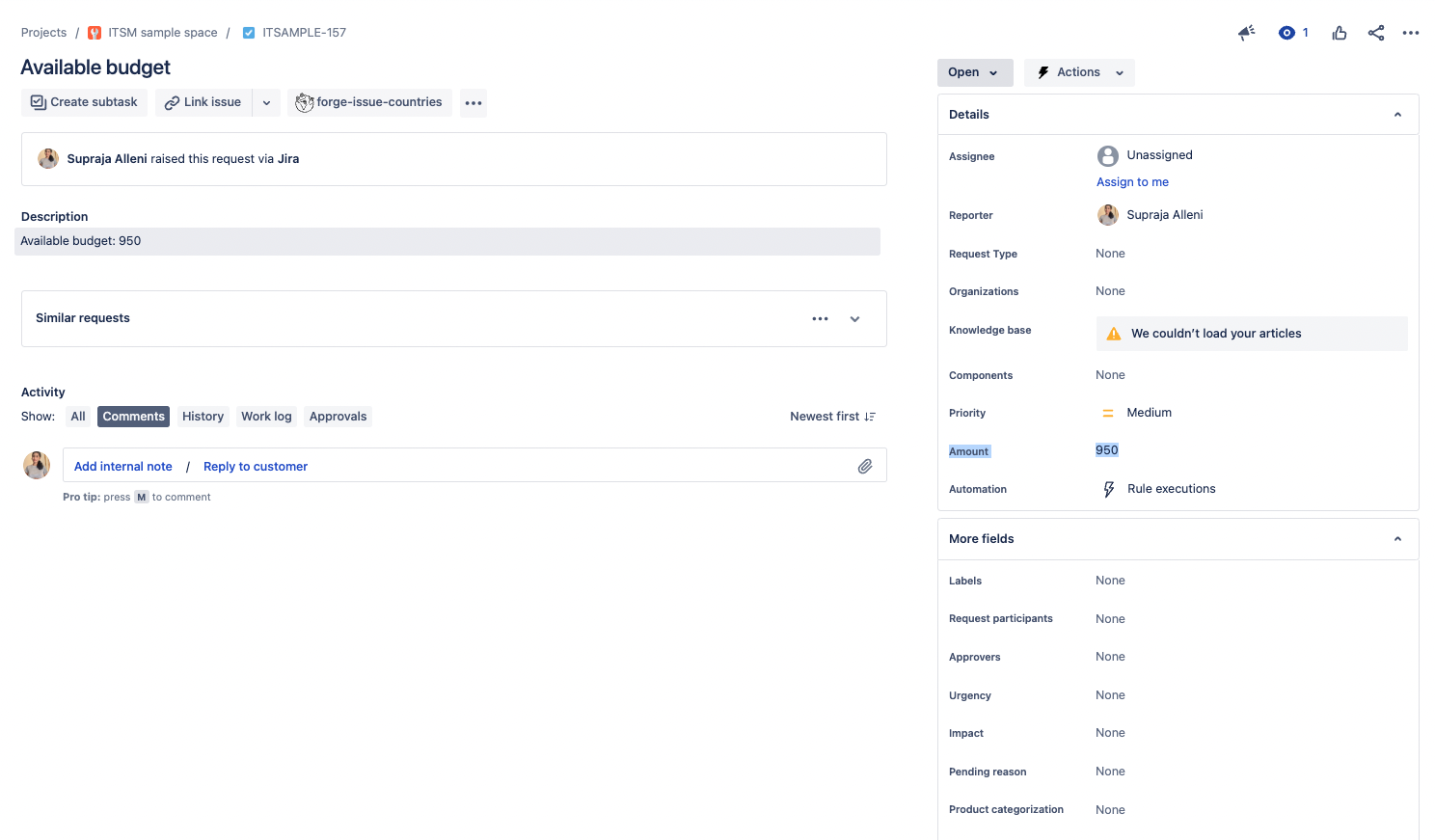1435x840 pixels.
Task: Change Newest first sort order
Action: (831, 416)
